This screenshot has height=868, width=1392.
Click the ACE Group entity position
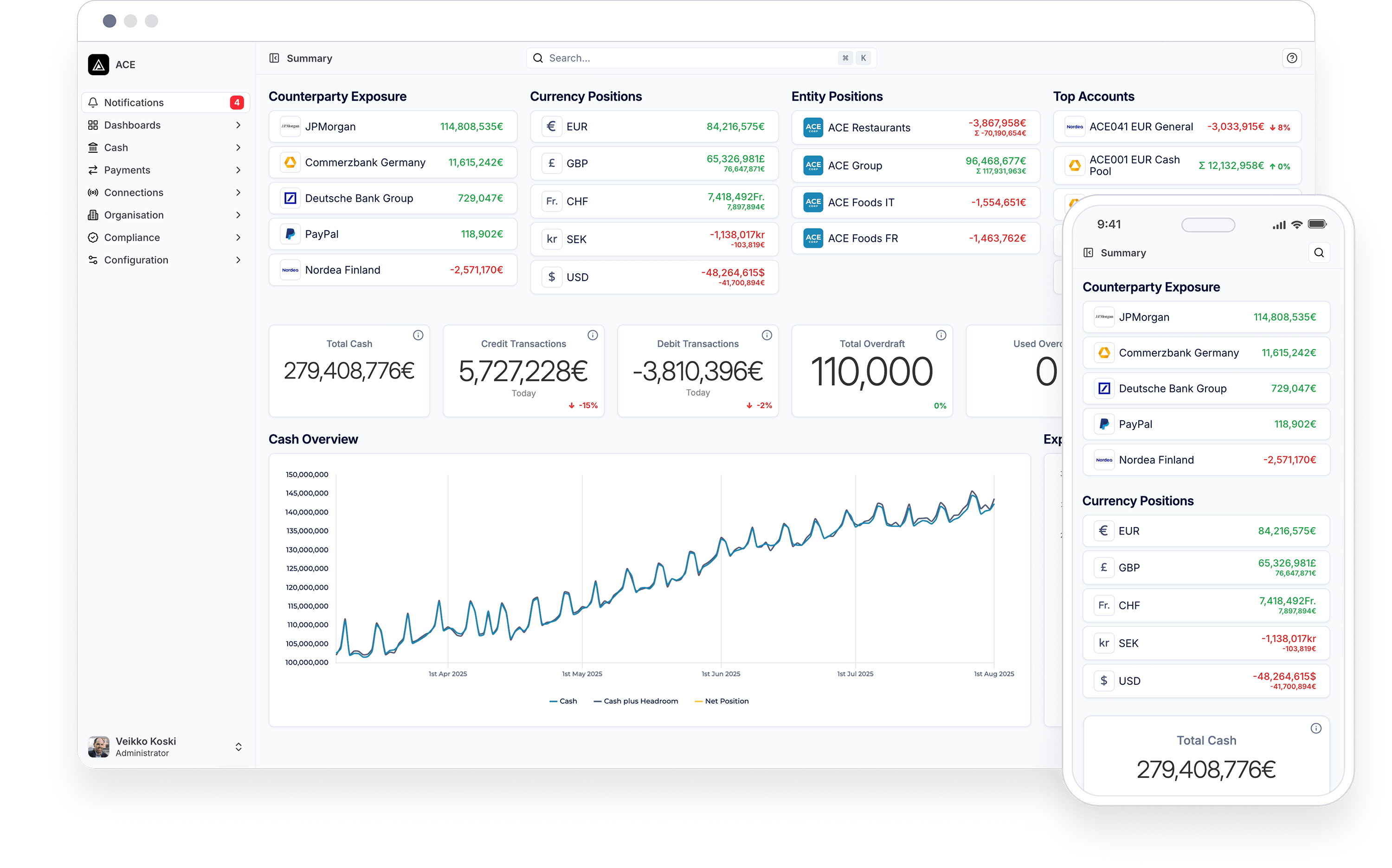coord(915,165)
